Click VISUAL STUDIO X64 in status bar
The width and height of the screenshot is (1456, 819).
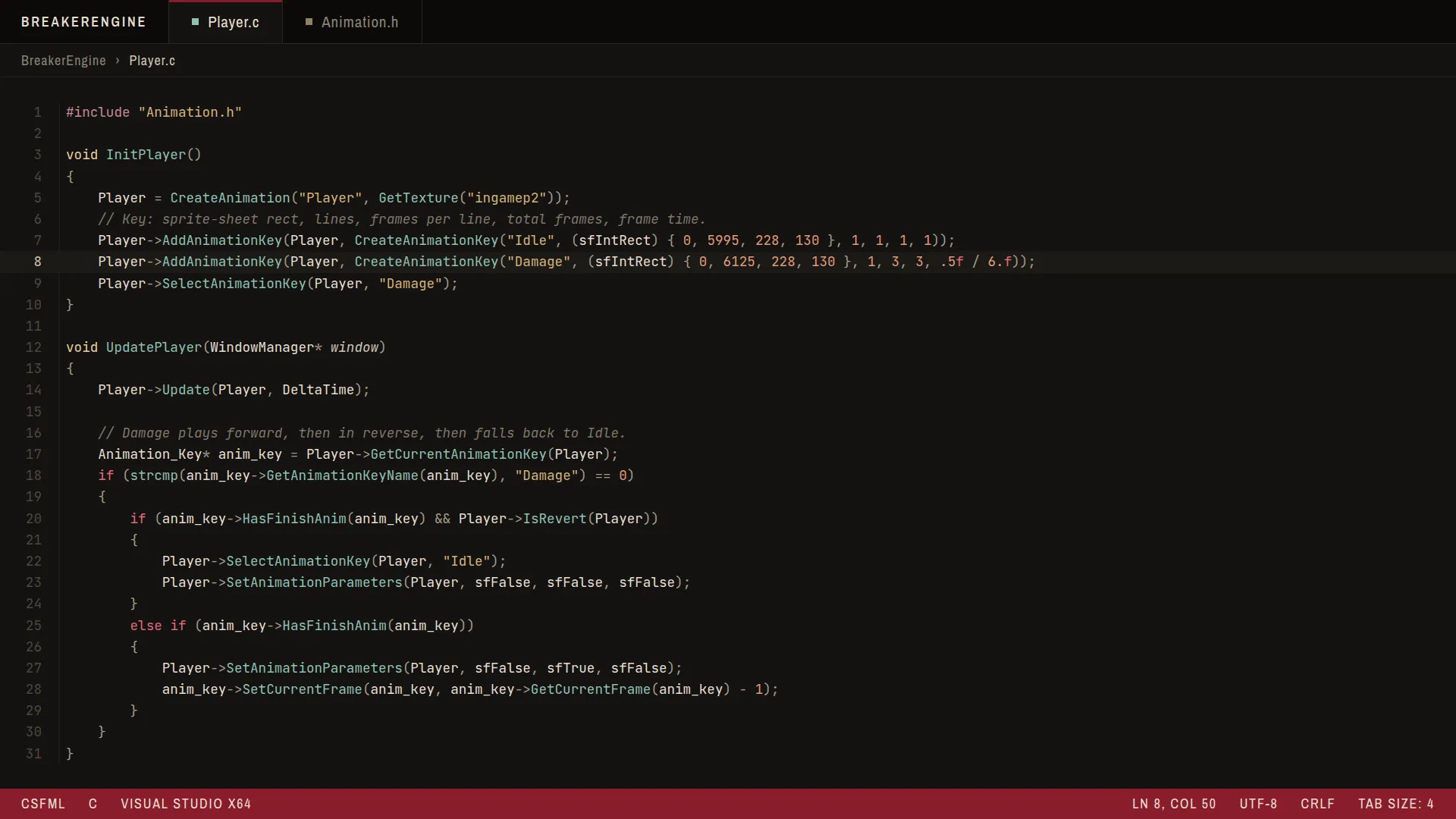tap(186, 804)
